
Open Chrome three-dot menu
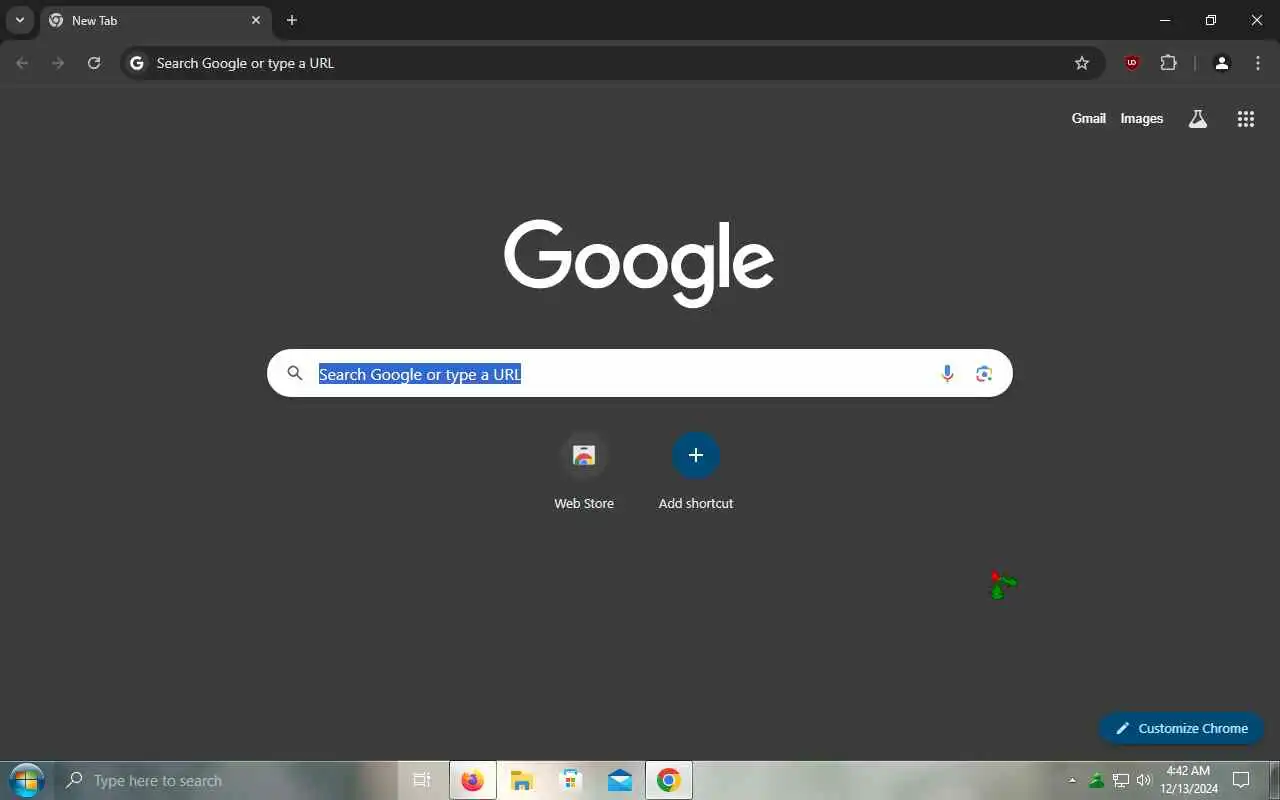pyautogui.click(x=1258, y=63)
